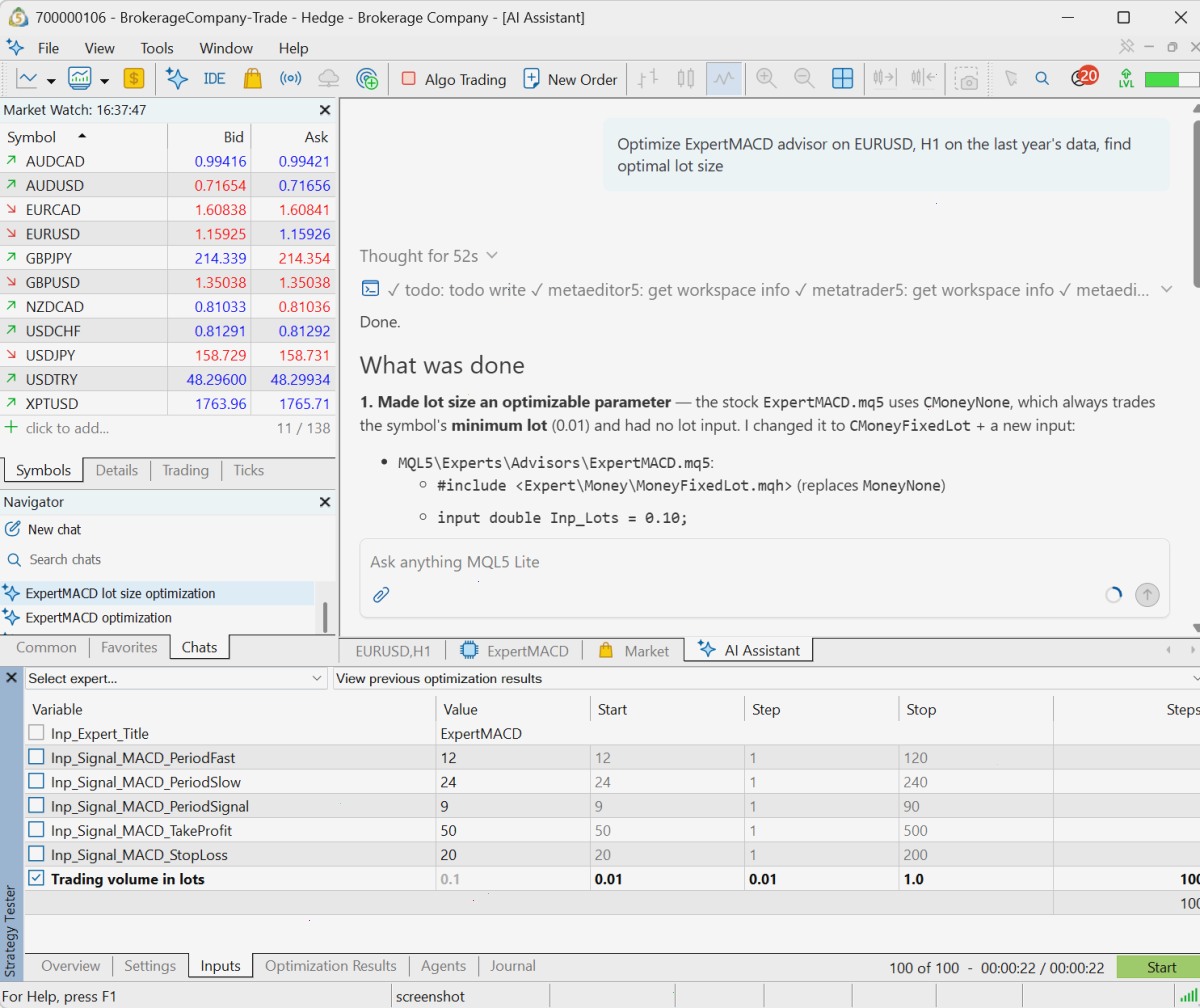Switch chart to candlestick mode
Viewport: 1200px width, 1008px height.
pyautogui.click(x=686, y=79)
